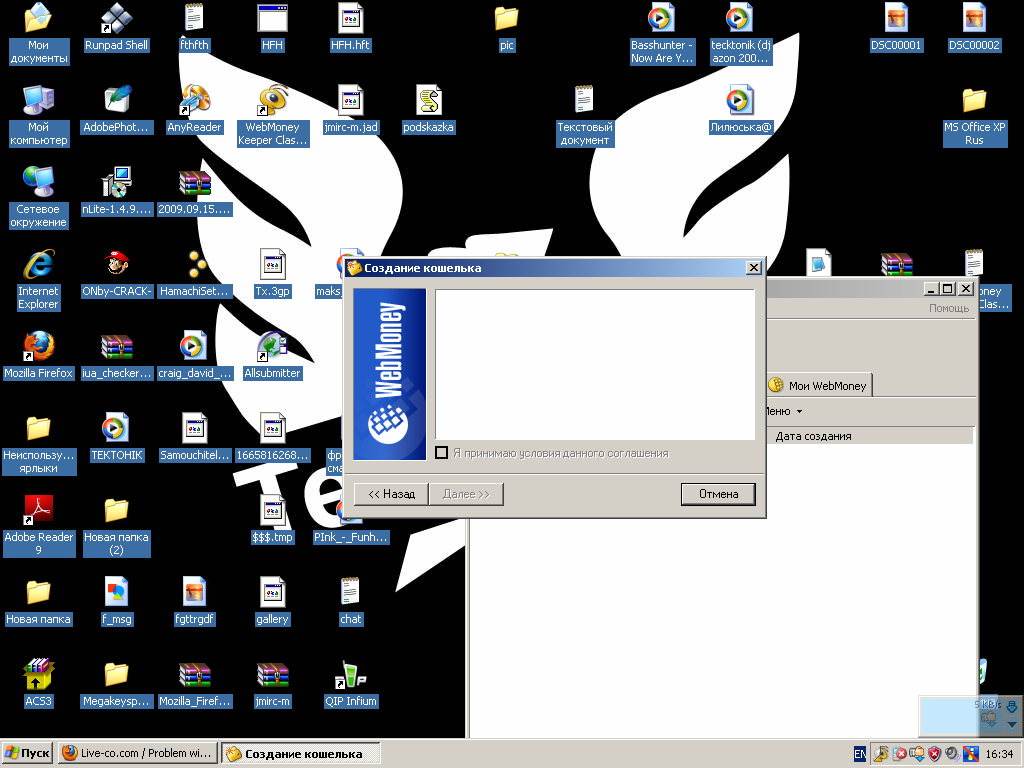1024x768 pixels.
Task: Click the Отмена button
Action: (718, 494)
